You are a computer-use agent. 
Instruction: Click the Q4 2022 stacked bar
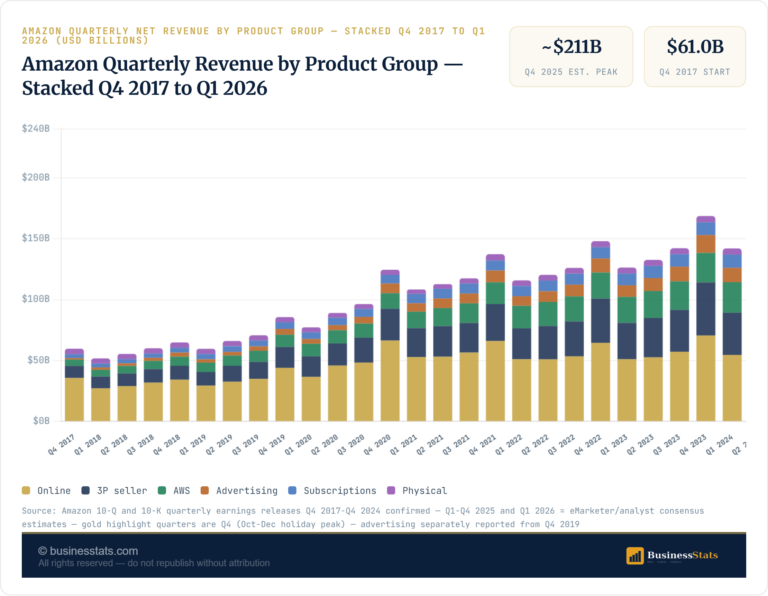point(600,331)
